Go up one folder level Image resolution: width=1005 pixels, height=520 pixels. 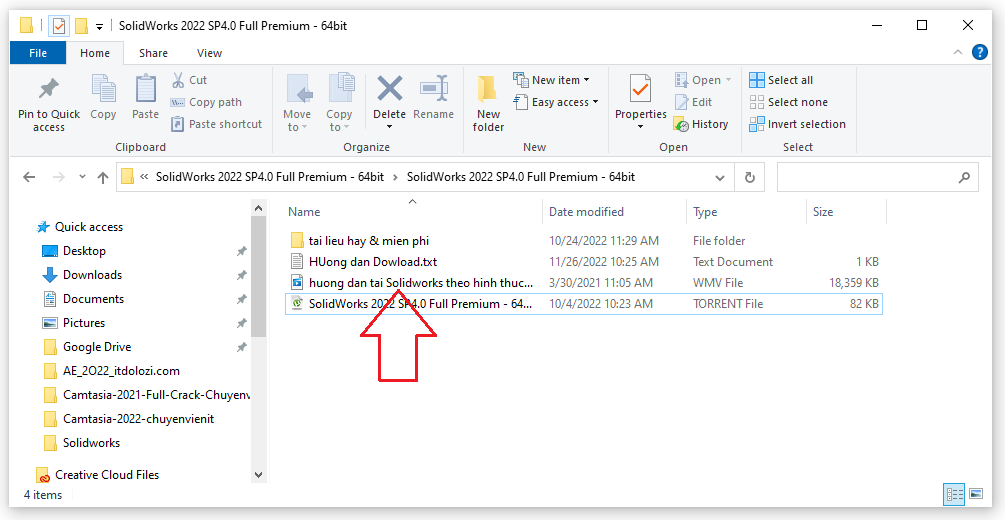pyautogui.click(x=103, y=178)
